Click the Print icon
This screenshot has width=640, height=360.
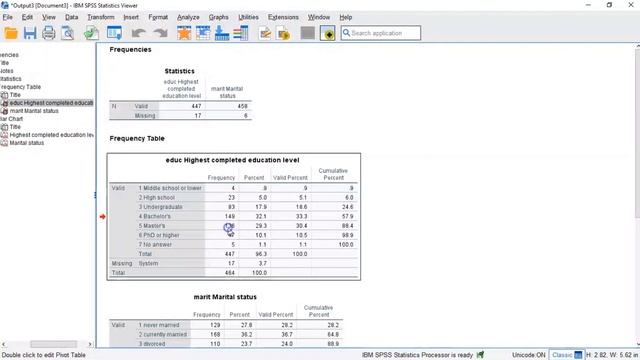(x=49, y=33)
